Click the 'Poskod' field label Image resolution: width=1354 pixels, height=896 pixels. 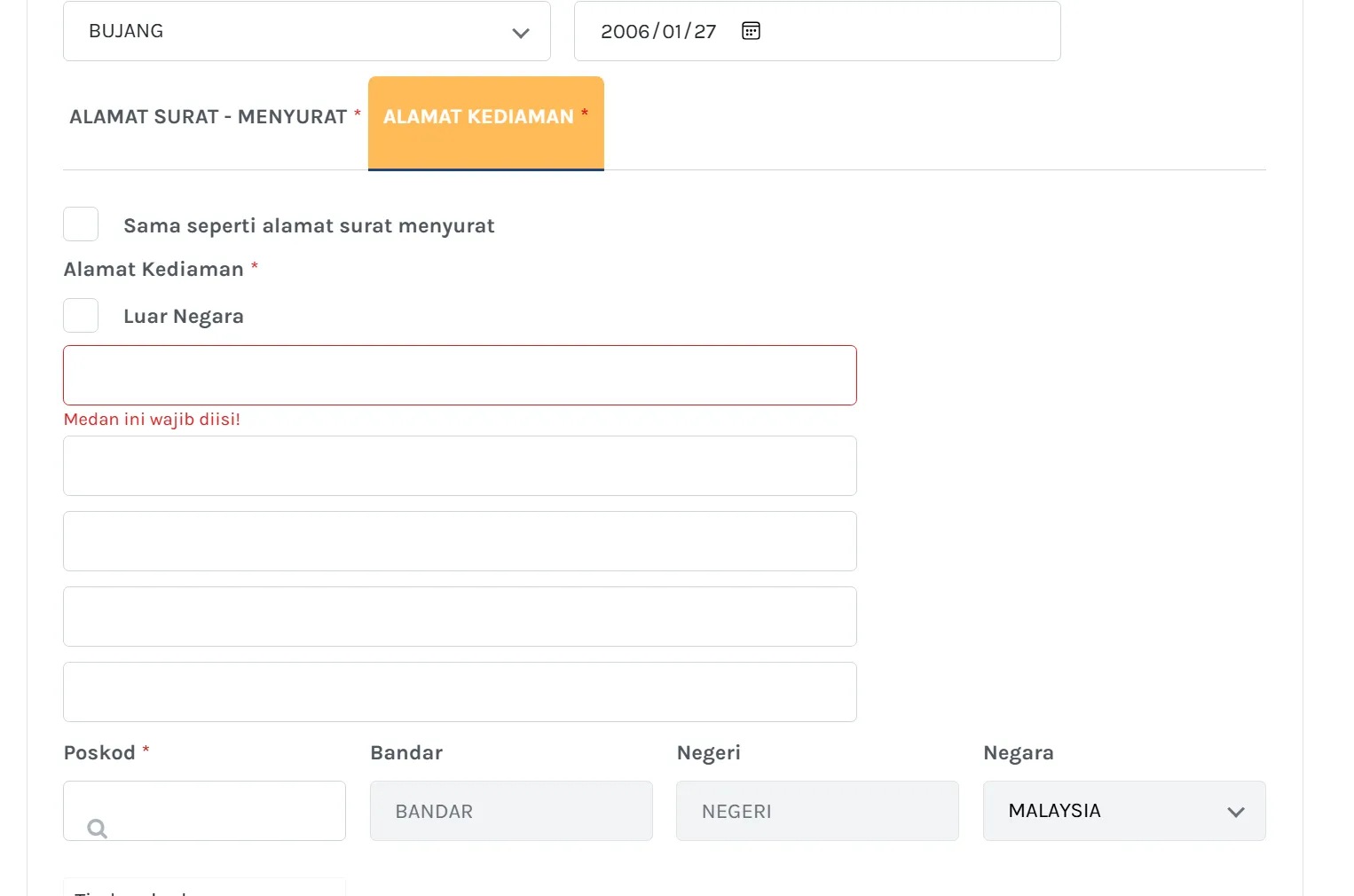(x=99, y=753)
